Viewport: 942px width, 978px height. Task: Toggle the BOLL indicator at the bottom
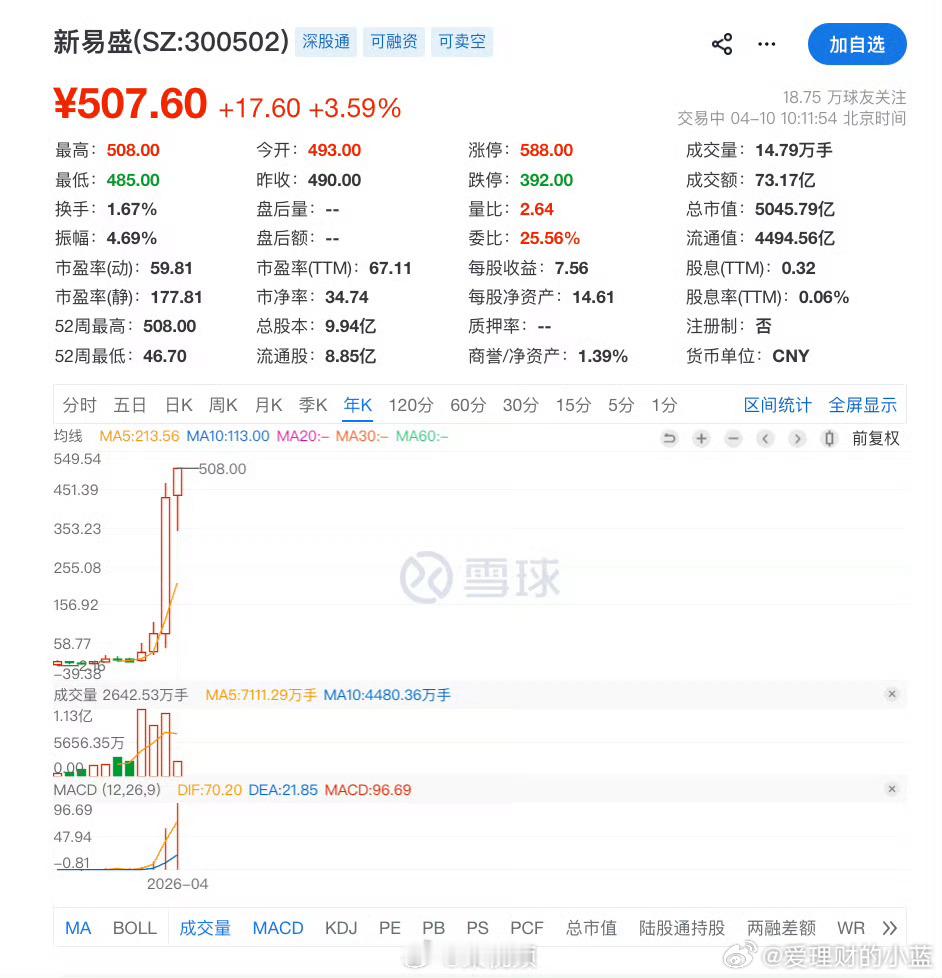134,927
